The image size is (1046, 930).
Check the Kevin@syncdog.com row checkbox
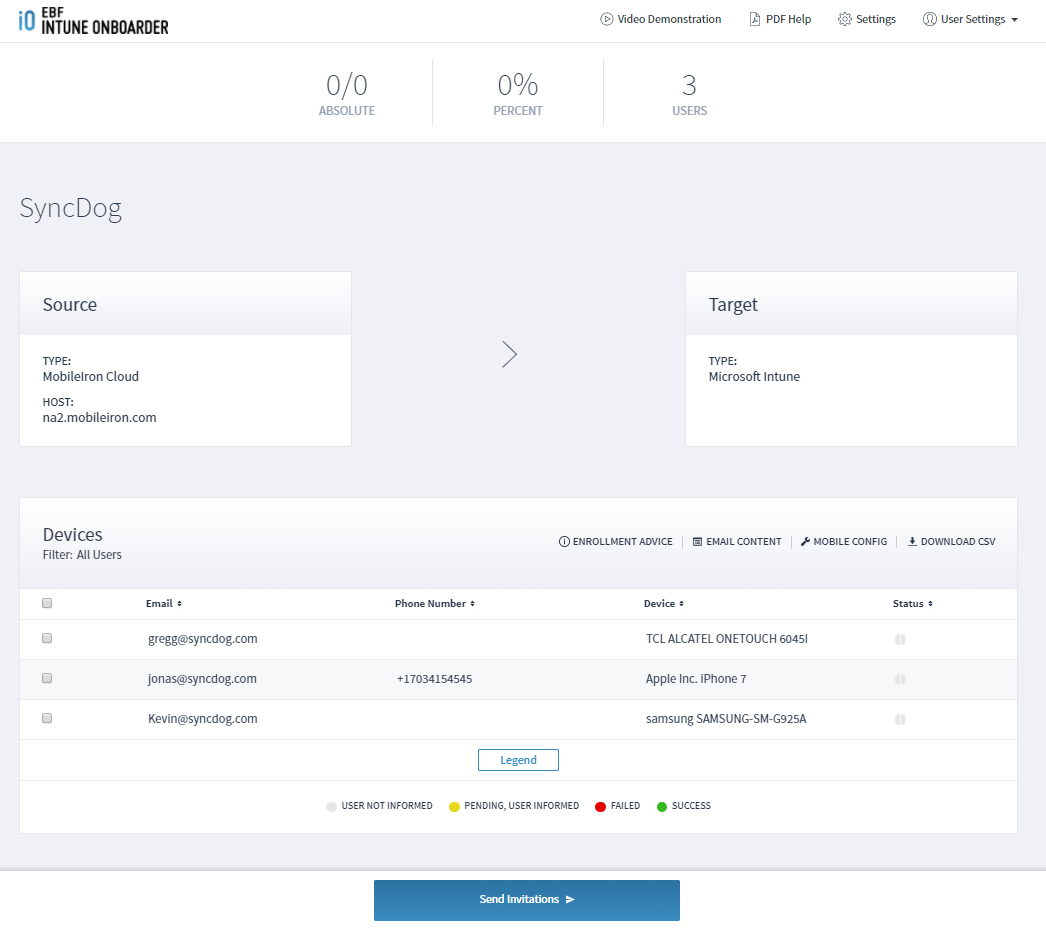47,718
